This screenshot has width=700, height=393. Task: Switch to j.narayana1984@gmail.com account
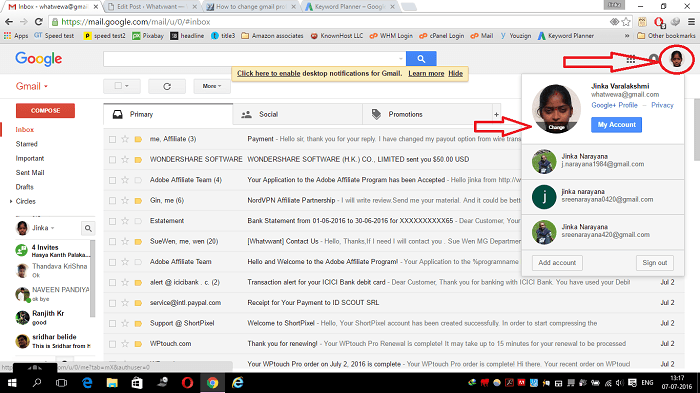tap(603, 161)
